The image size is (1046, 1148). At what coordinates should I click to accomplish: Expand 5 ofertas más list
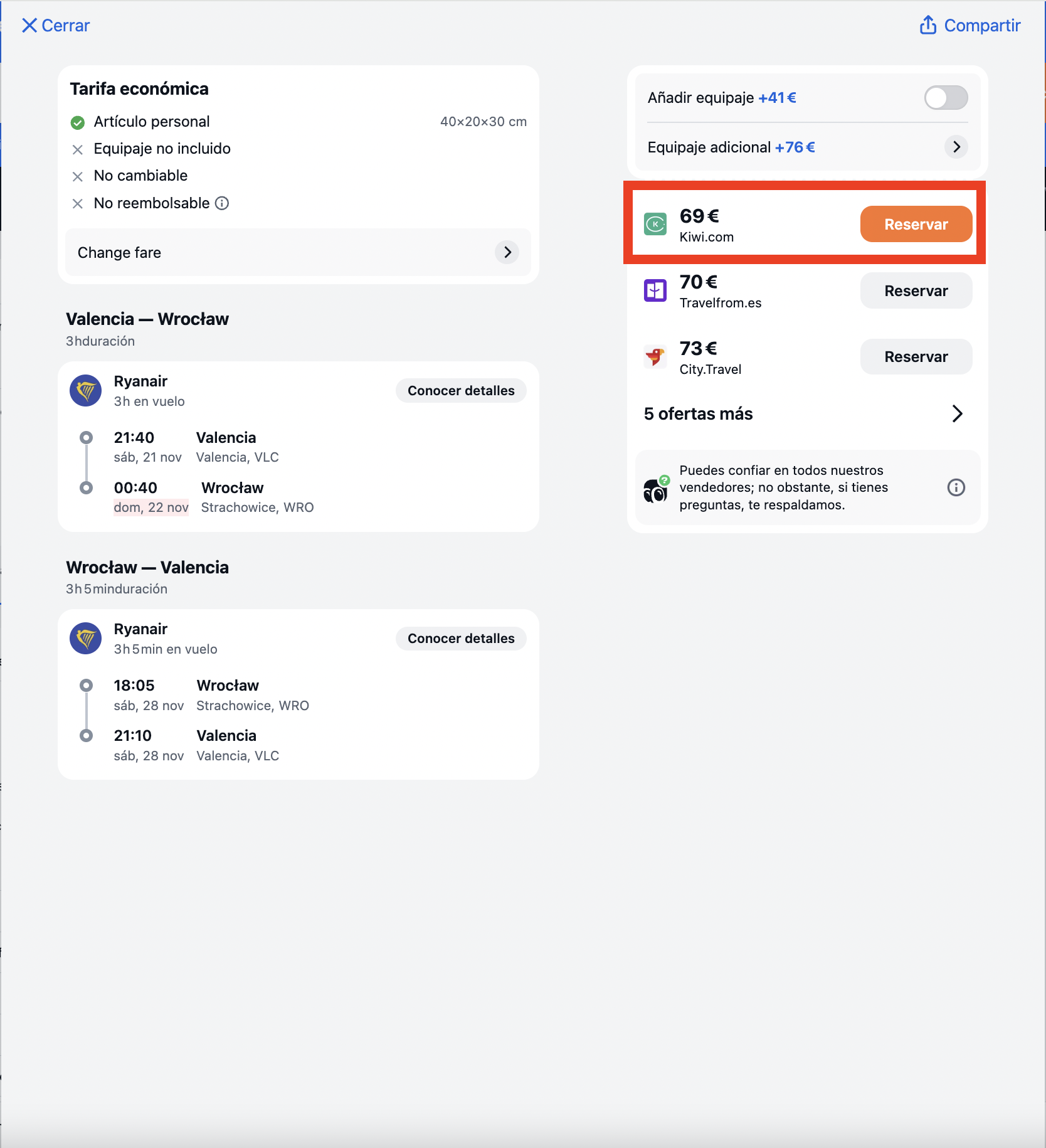click(805, 414)
